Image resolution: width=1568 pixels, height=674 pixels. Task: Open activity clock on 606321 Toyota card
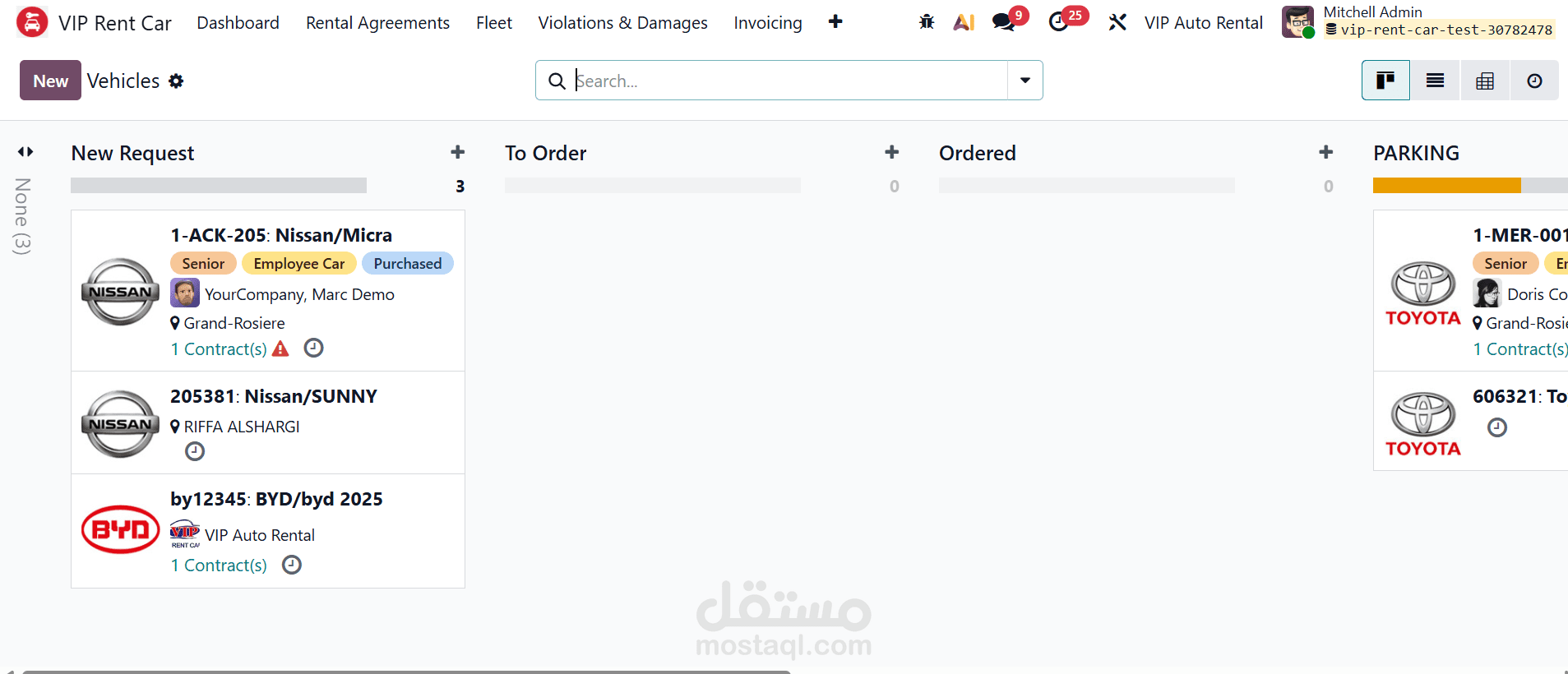coord(1497,427)
